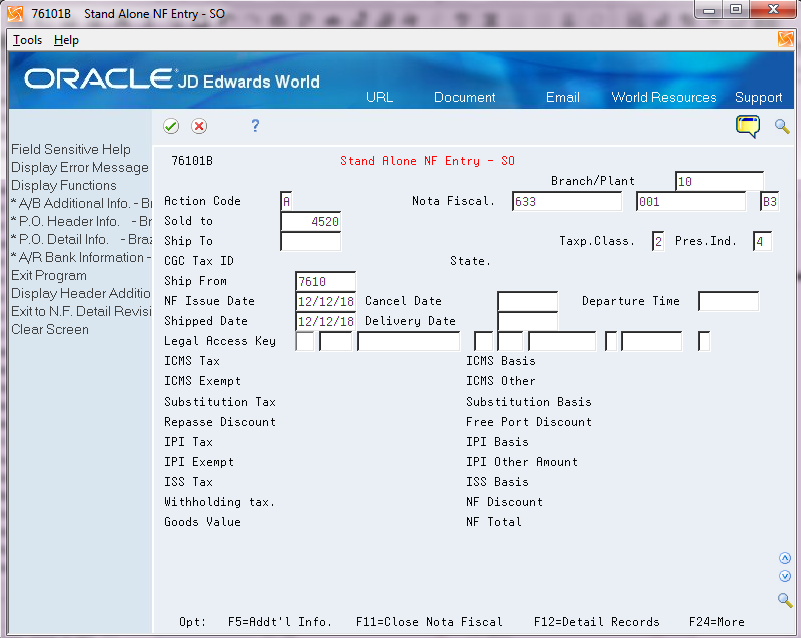The width and height of the screenshot is (801, 638).
Task: Choose Display Header Additional sidebar option
Action: click(x=81, y=293)
